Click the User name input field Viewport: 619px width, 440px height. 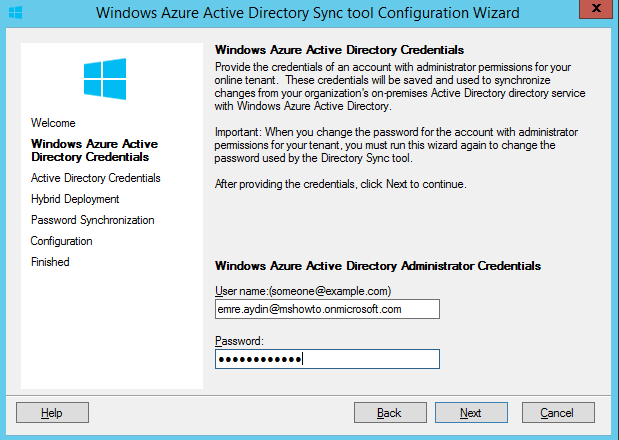tap(327, 309)
